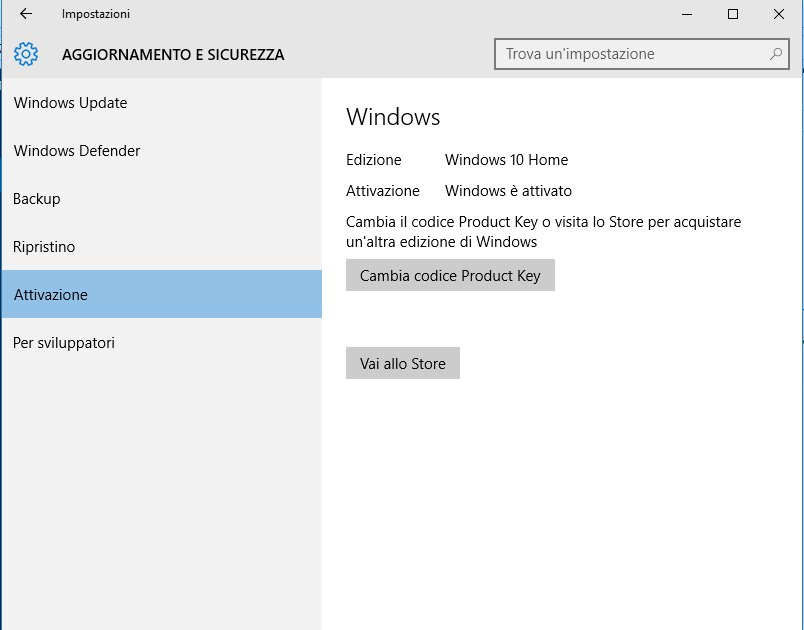Click the 'Windows 10 Home' edition text
Screen dimensions: 804x630
click(x=506, y=160)
